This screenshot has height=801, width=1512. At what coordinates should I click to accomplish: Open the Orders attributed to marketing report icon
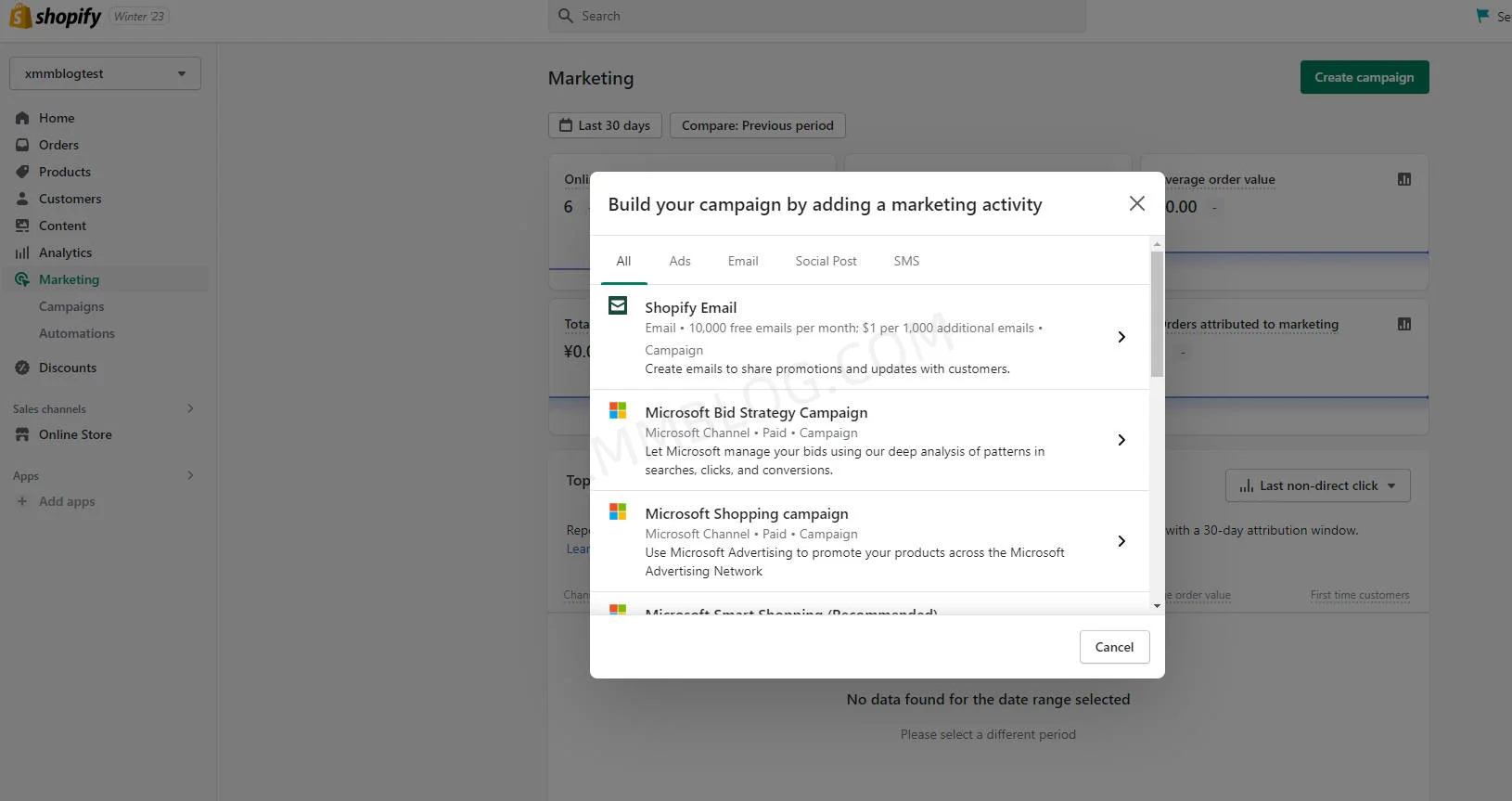pyautogui.click(x=1403, y=324)
